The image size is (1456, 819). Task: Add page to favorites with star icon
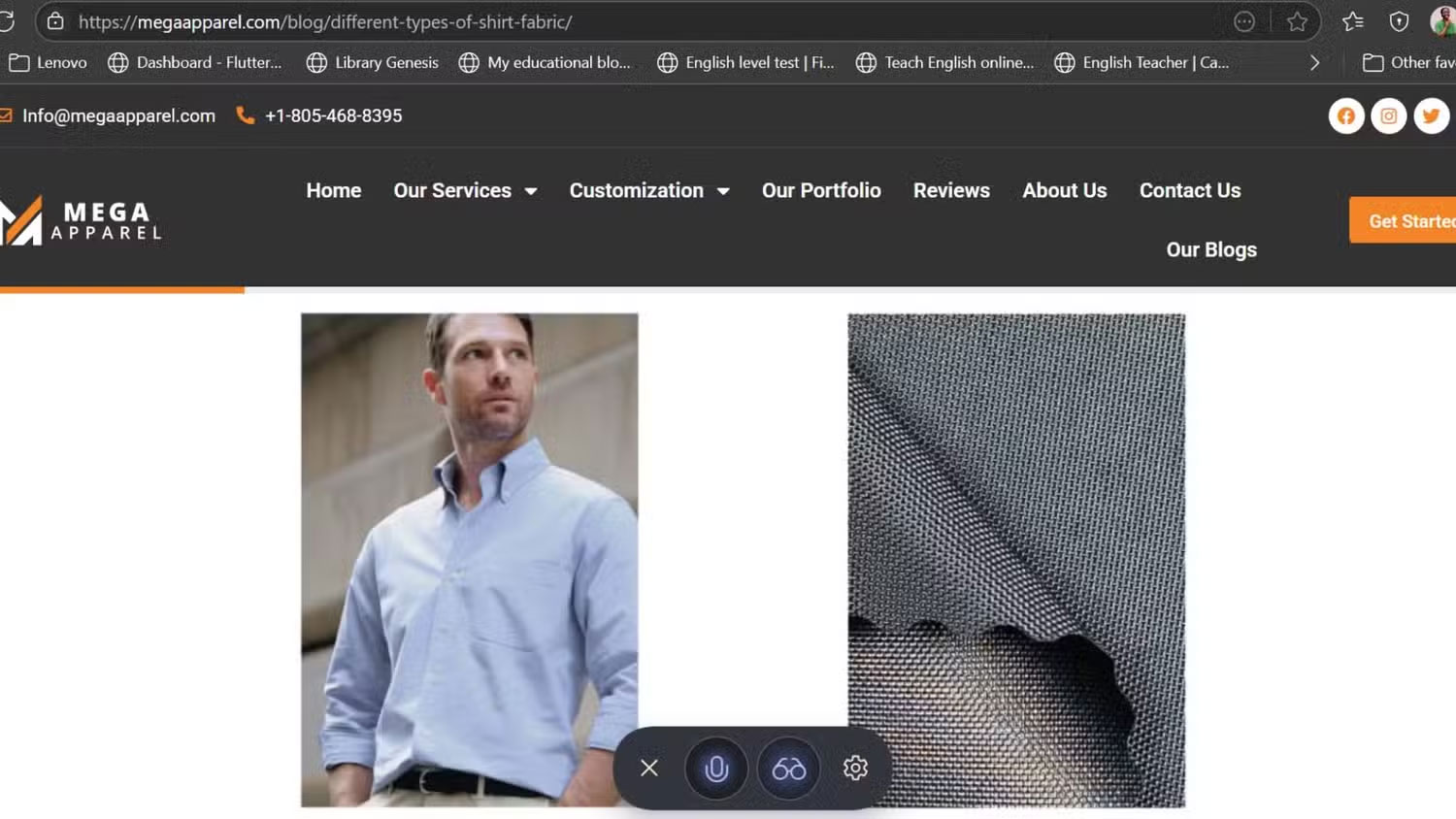click(1297, 21)
